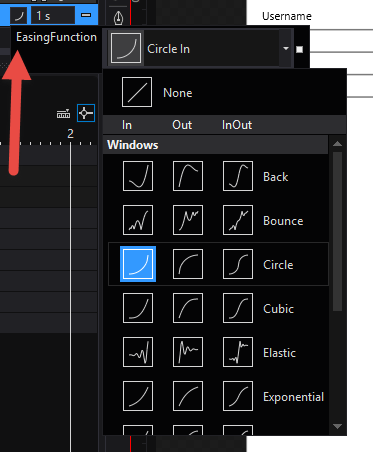Image resolution: width=373 pixels, height=452 pixels.
Task: Choose the Back Out easing curve
Action: tap(188, 176)
